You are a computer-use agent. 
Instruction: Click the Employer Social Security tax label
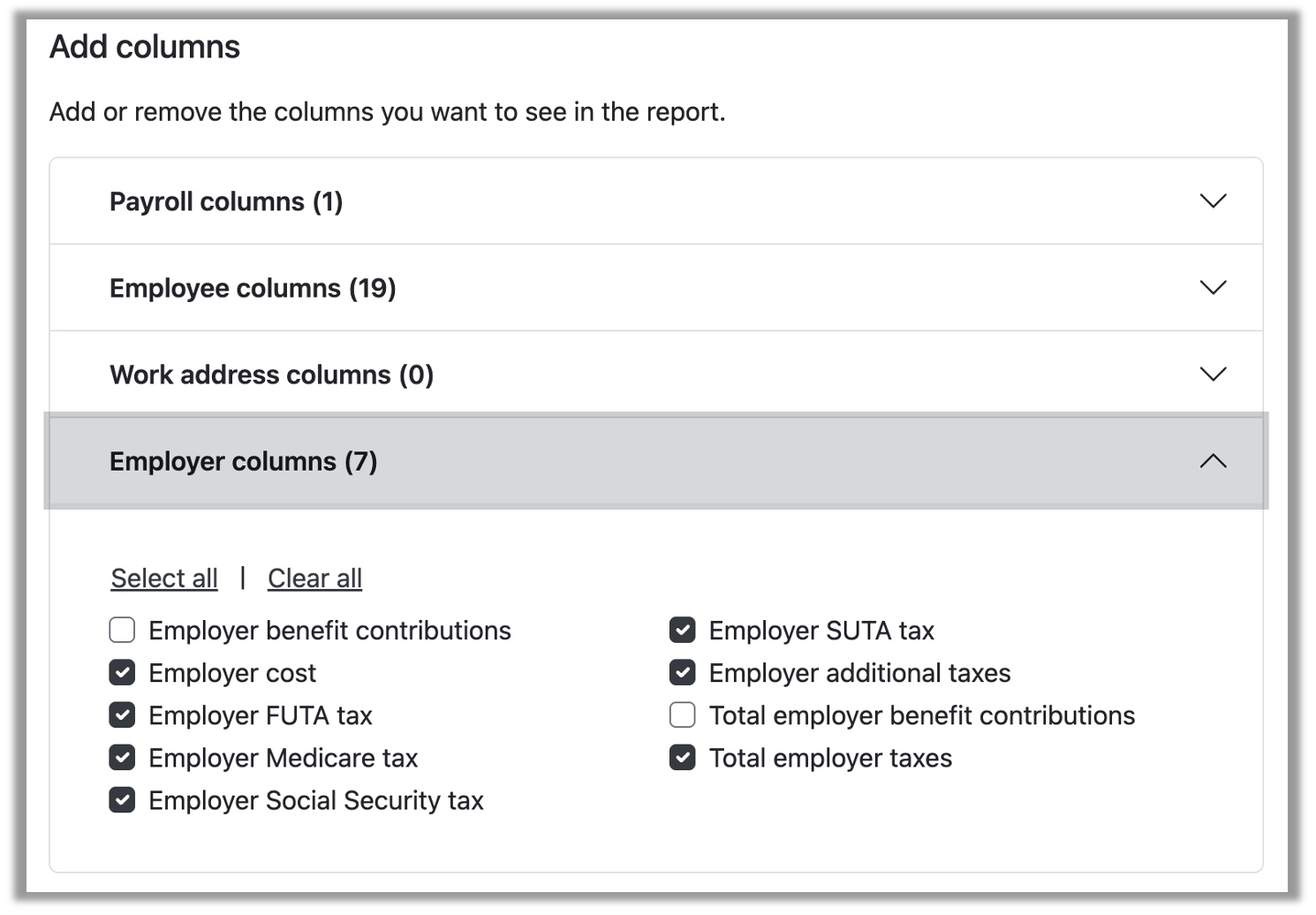(x=316, y=800)
